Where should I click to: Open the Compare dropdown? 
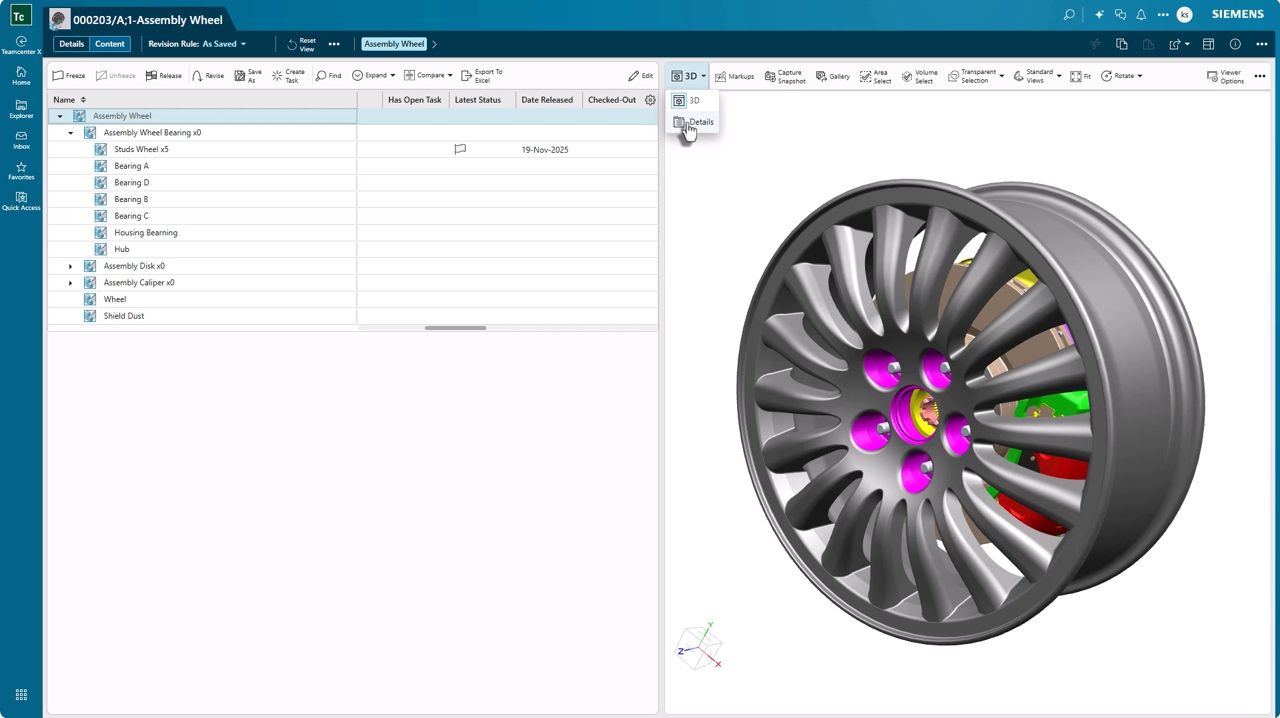[428, 76]
